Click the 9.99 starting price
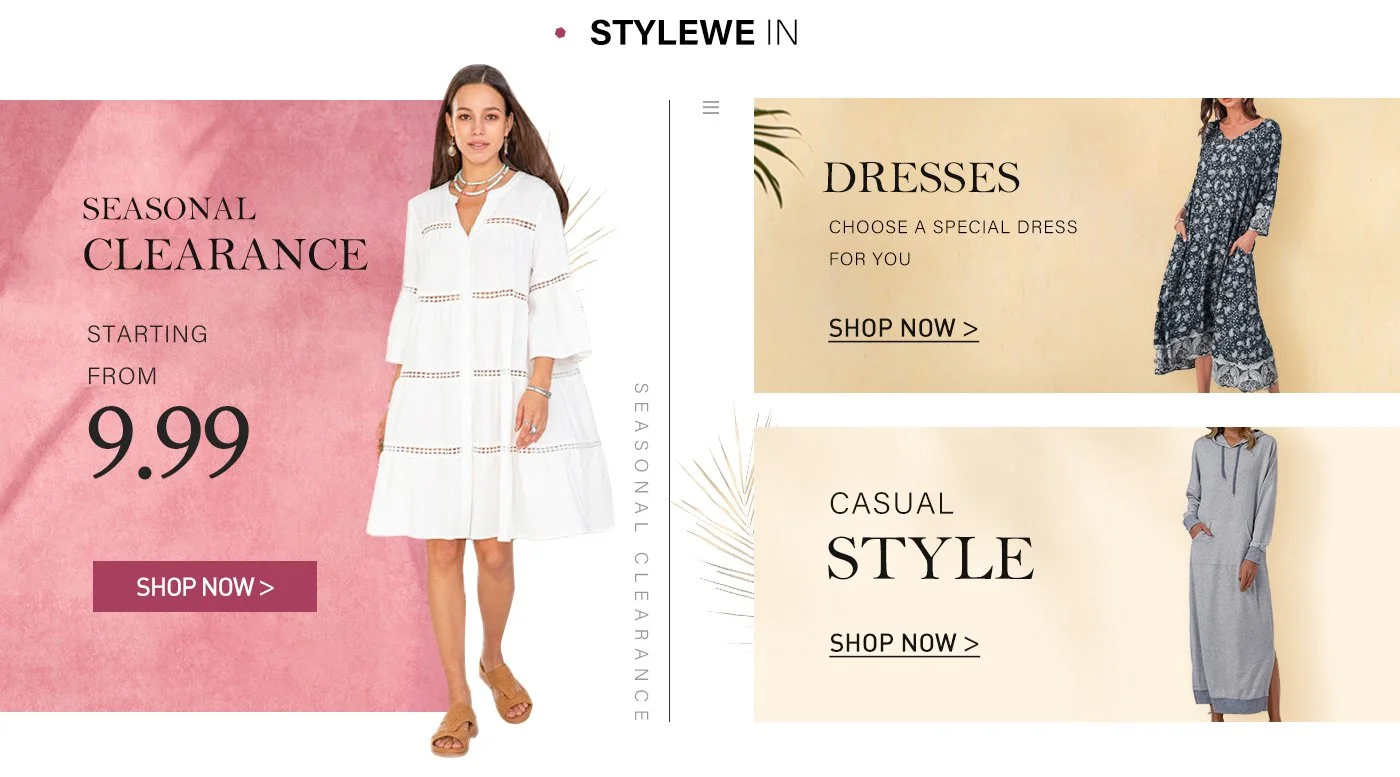 (169, 441)
